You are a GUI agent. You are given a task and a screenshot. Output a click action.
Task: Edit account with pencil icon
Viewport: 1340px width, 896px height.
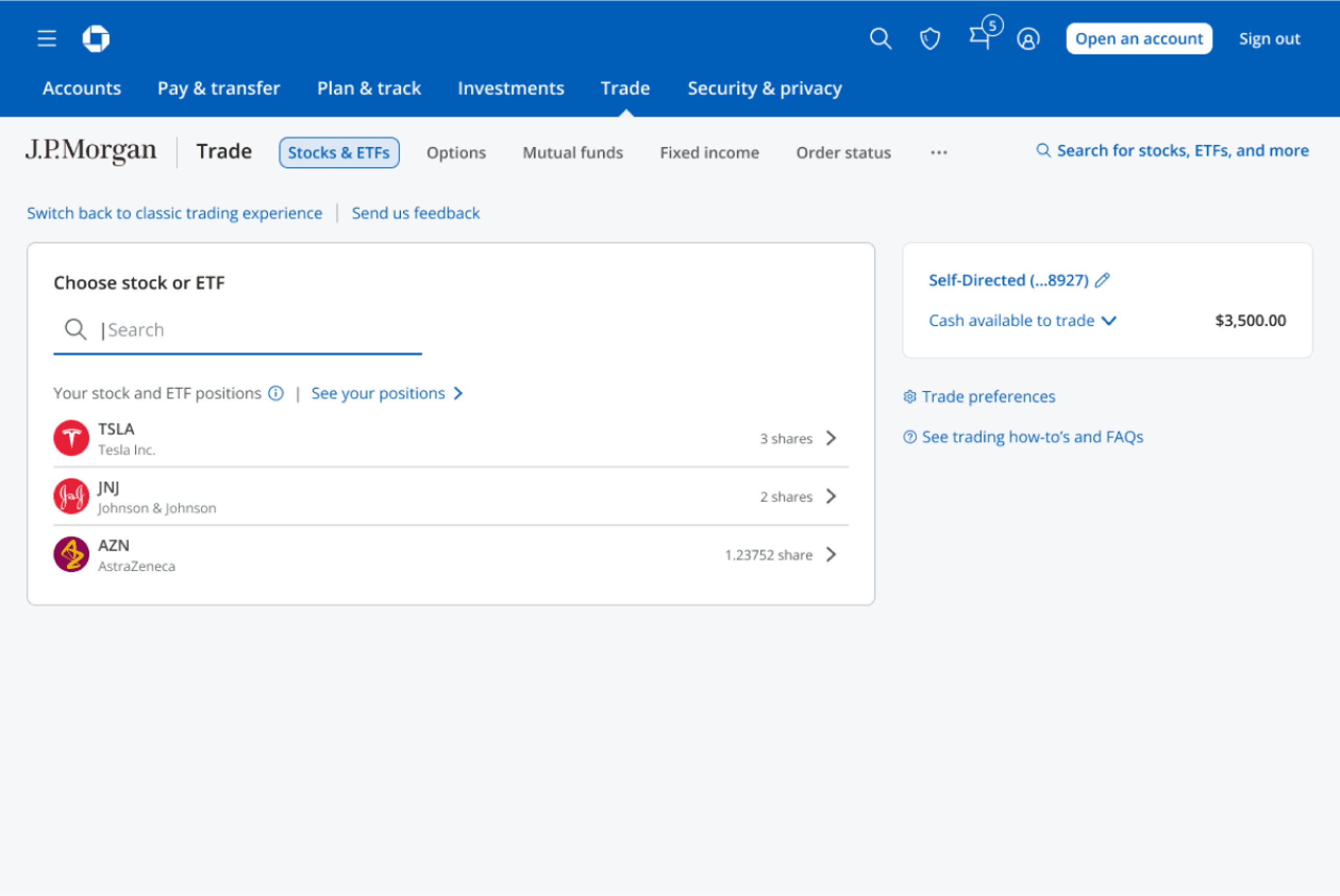(x=1103, y=280)
